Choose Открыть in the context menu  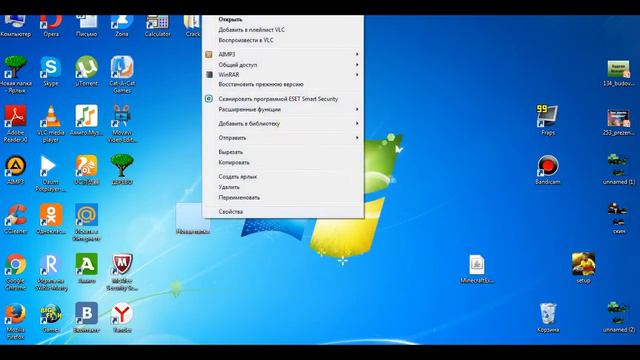282,19
